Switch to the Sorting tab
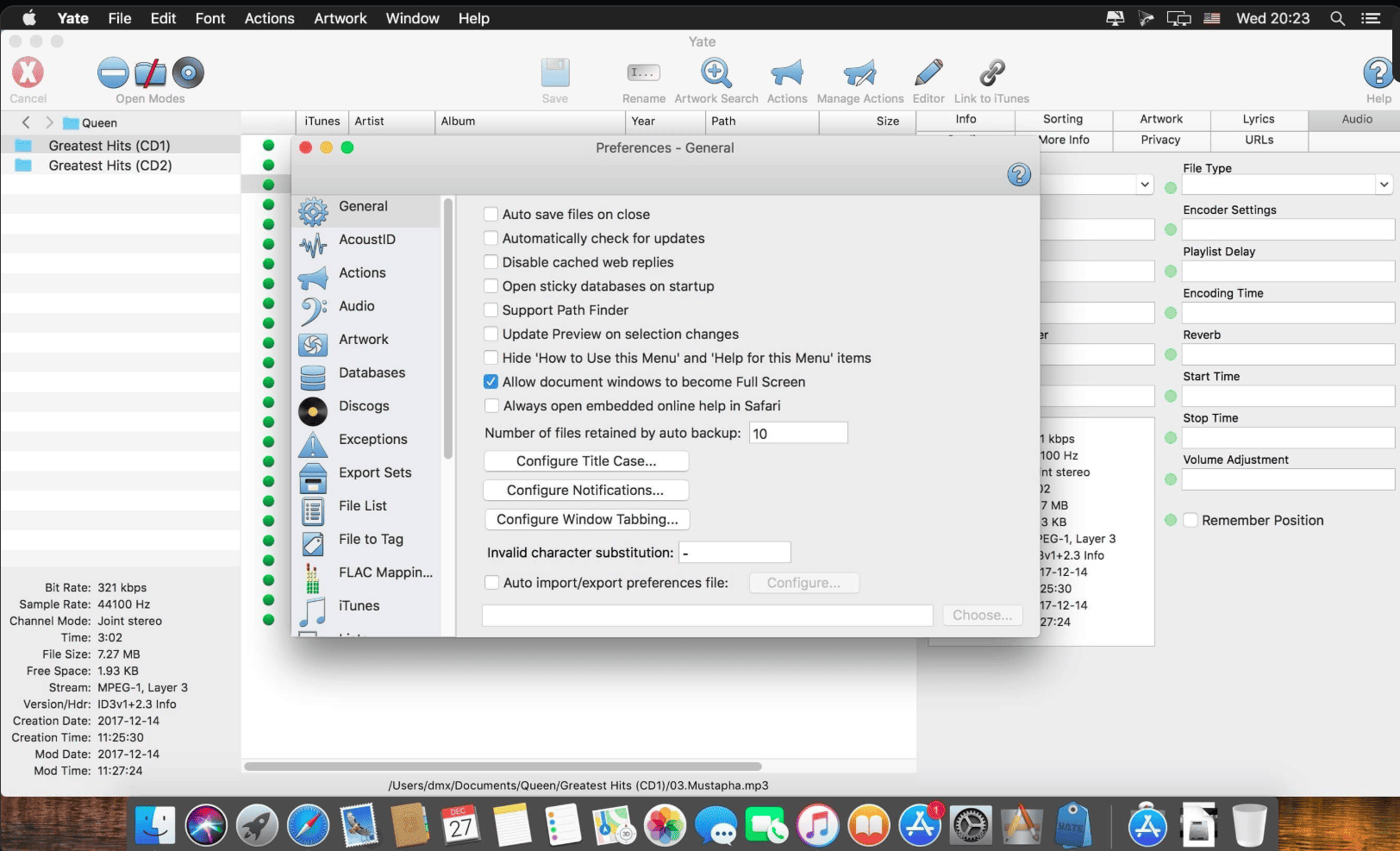 1063,120
